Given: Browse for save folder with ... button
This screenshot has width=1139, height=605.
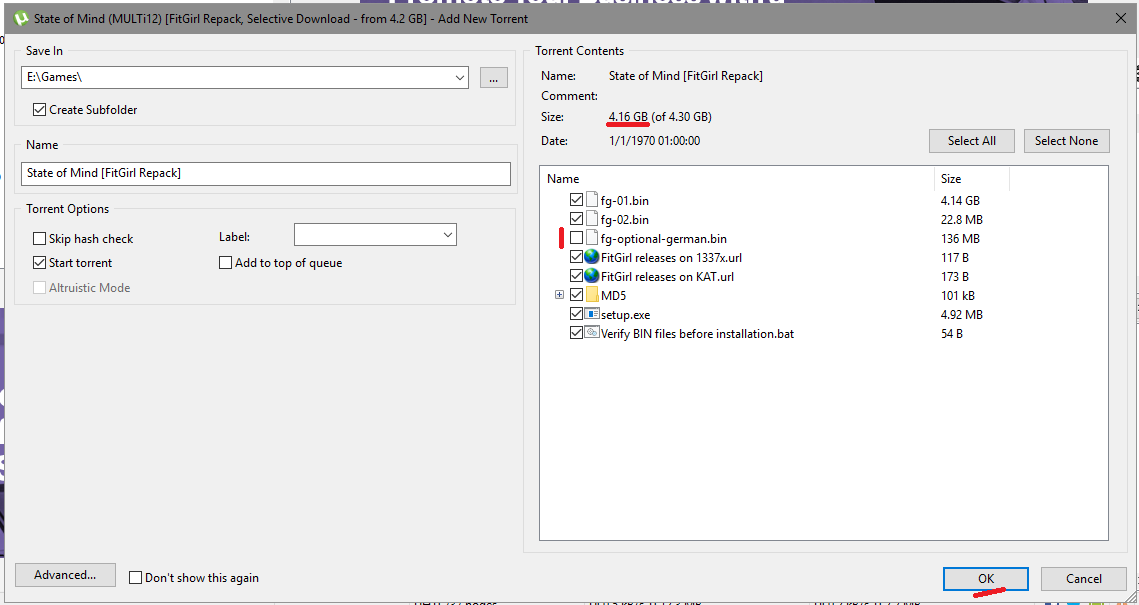Looking at the screenshot, I should click(x=493, y=78).
